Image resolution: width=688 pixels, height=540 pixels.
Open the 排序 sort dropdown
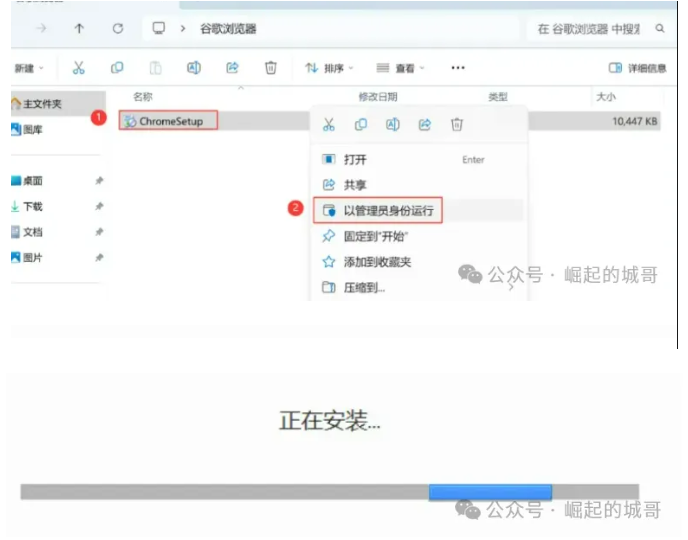[330, 68]
